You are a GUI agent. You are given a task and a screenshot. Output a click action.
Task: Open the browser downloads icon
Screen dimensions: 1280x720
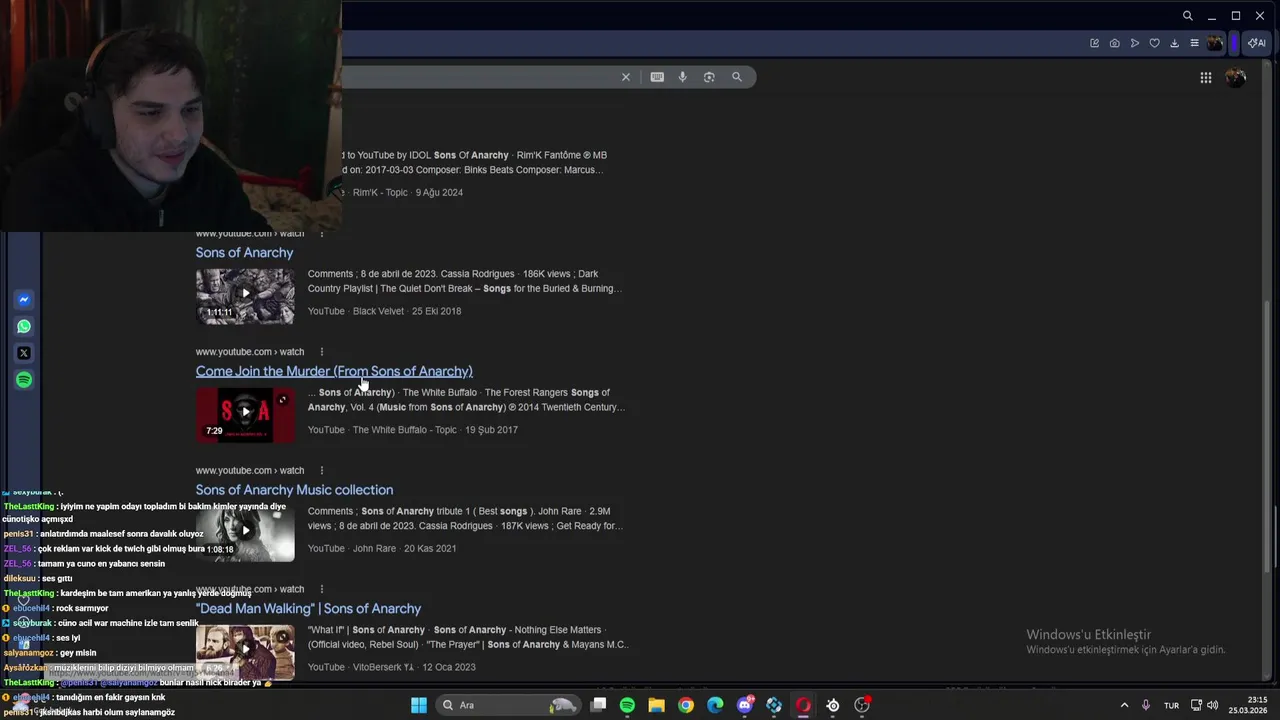pos(1174,43)
